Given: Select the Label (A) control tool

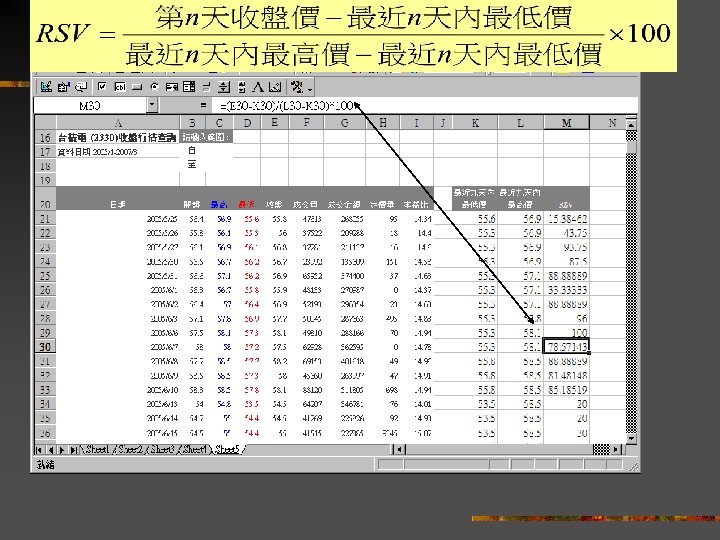Looking at the screenshot, I should (258, 87).
